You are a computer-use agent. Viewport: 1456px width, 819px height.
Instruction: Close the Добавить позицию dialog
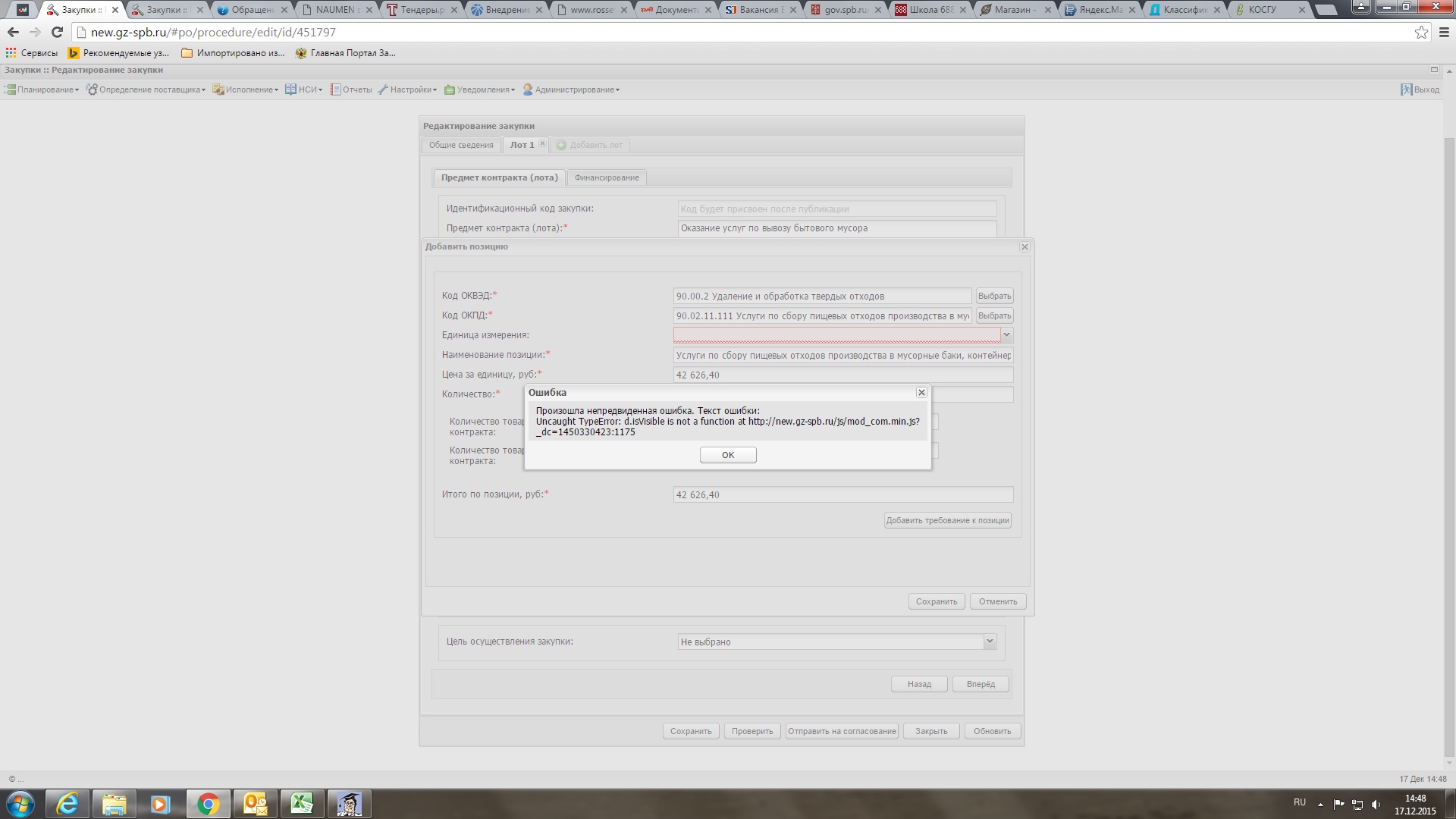pos(1025,247)
